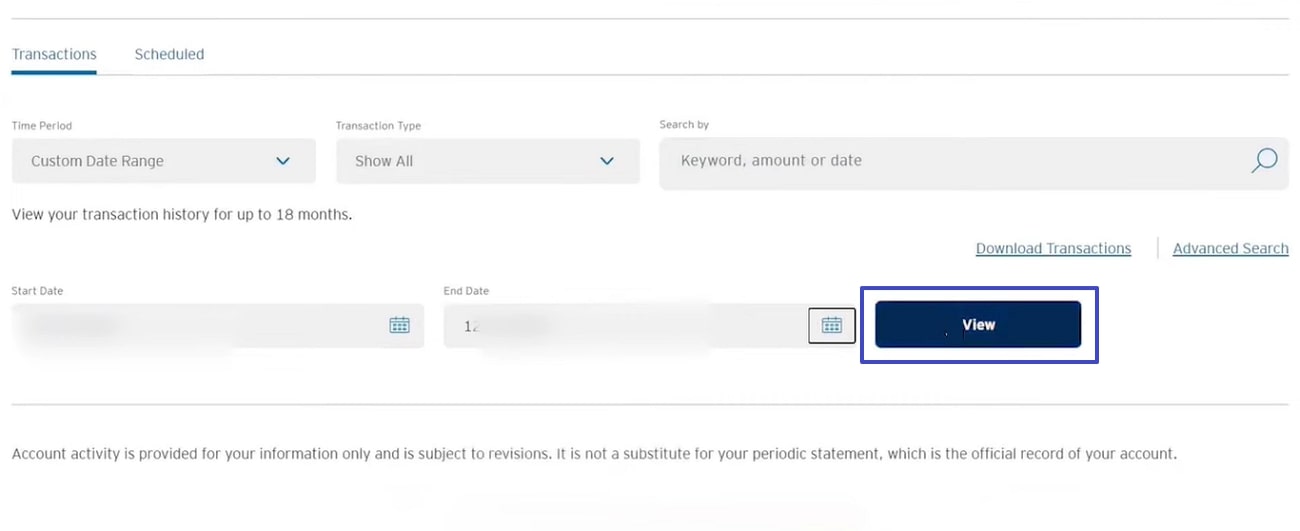Expand the Show All transaction type dropdown

(487, 161)
